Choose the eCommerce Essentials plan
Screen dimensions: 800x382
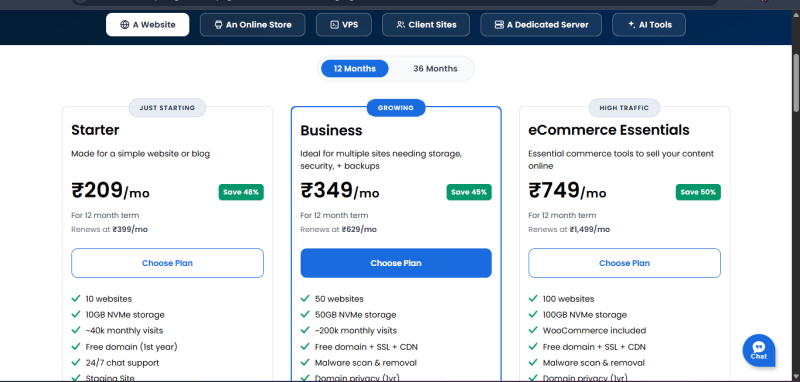tap(624, 263)
